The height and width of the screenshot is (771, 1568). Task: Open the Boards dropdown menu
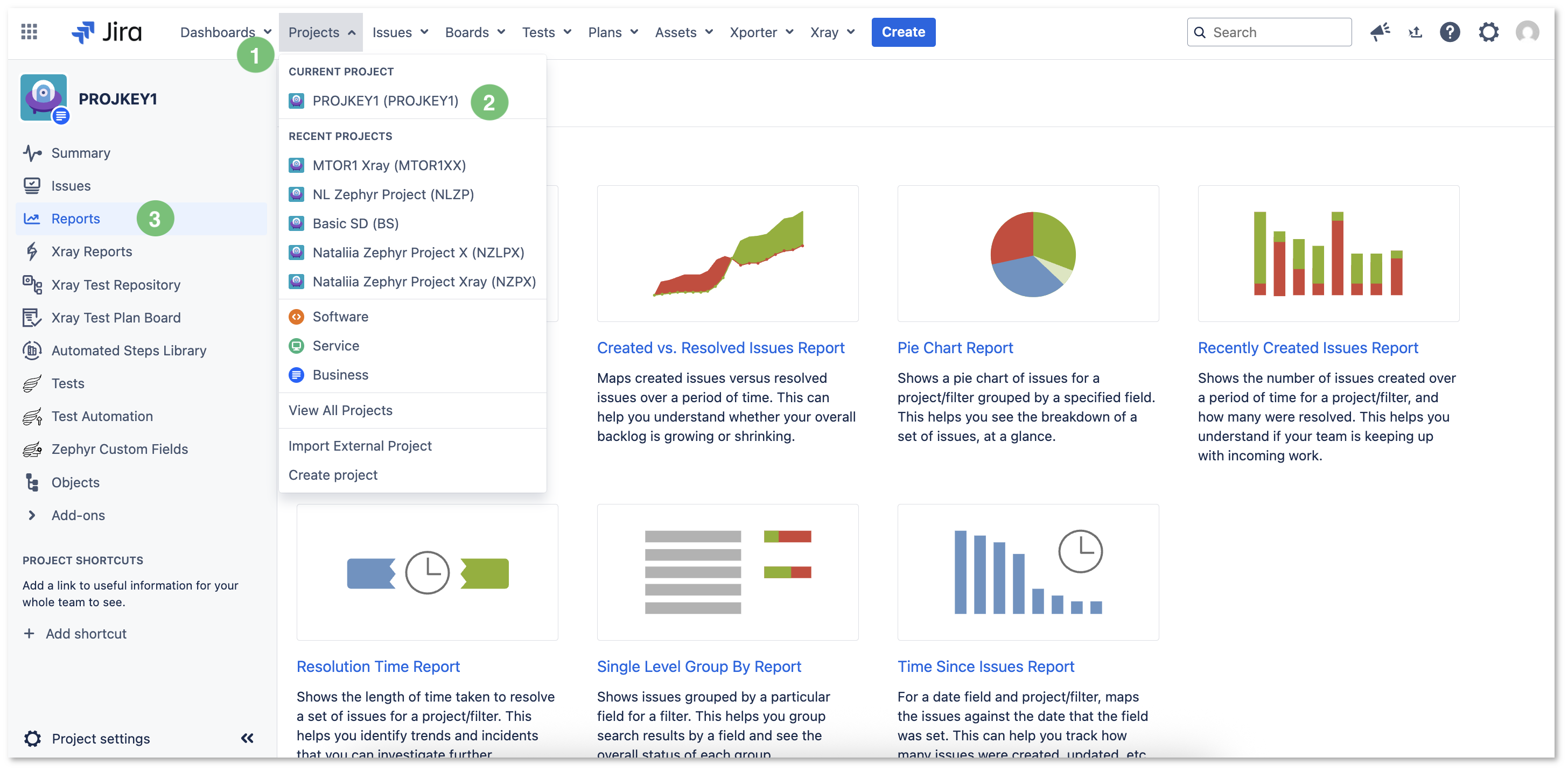tap(475, 32)
